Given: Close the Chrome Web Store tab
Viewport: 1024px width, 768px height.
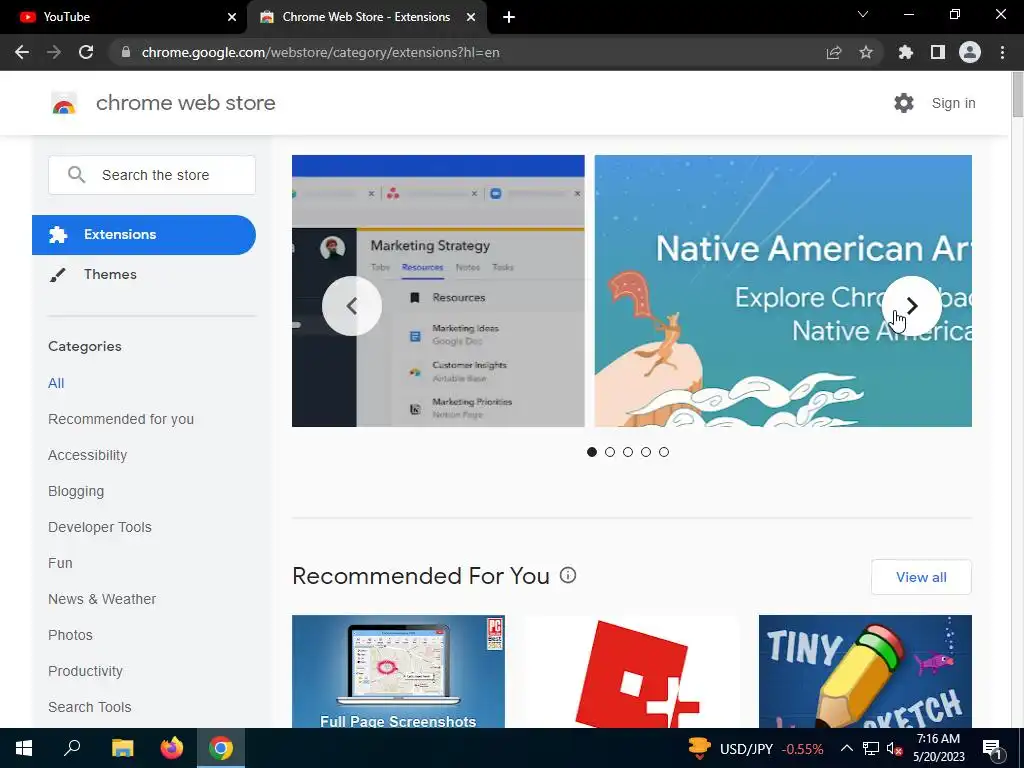Looking at the screenshot, I should [x=471, y=17].
